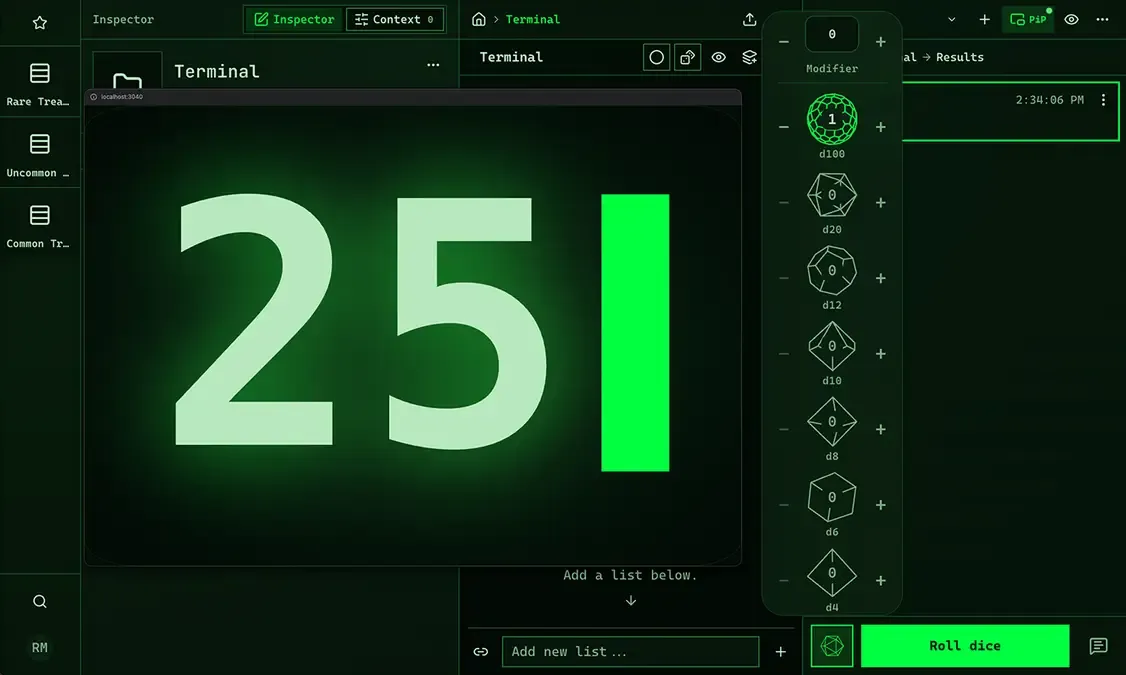Viewport: 1126px width, 675px height.
Task: Decrease the Modifier value
Action: [x=783, y=42]
